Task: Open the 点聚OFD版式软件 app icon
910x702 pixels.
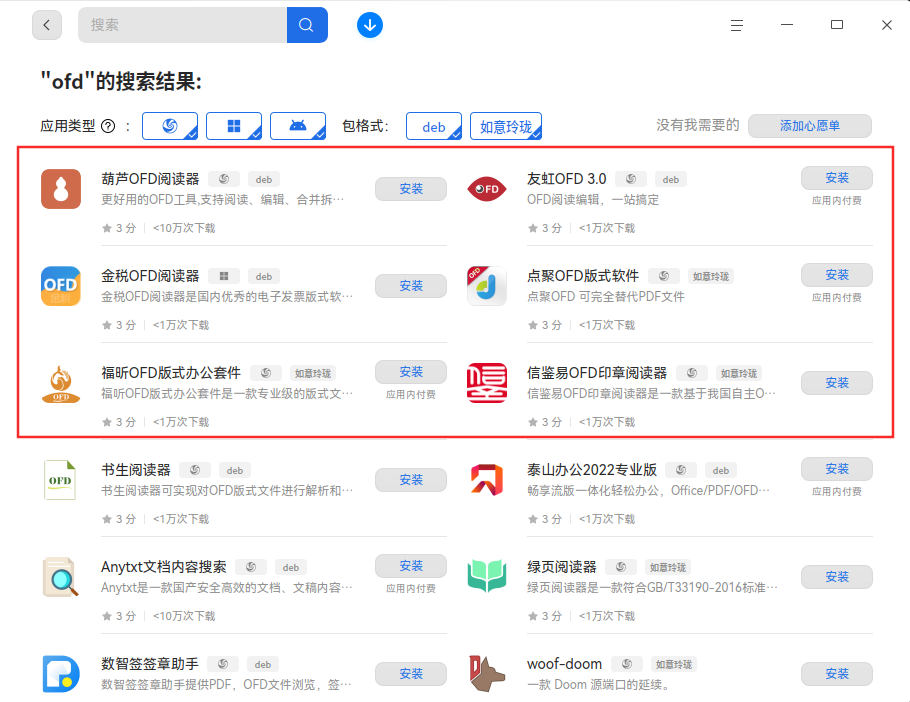Action: click(x=487, y=286)
